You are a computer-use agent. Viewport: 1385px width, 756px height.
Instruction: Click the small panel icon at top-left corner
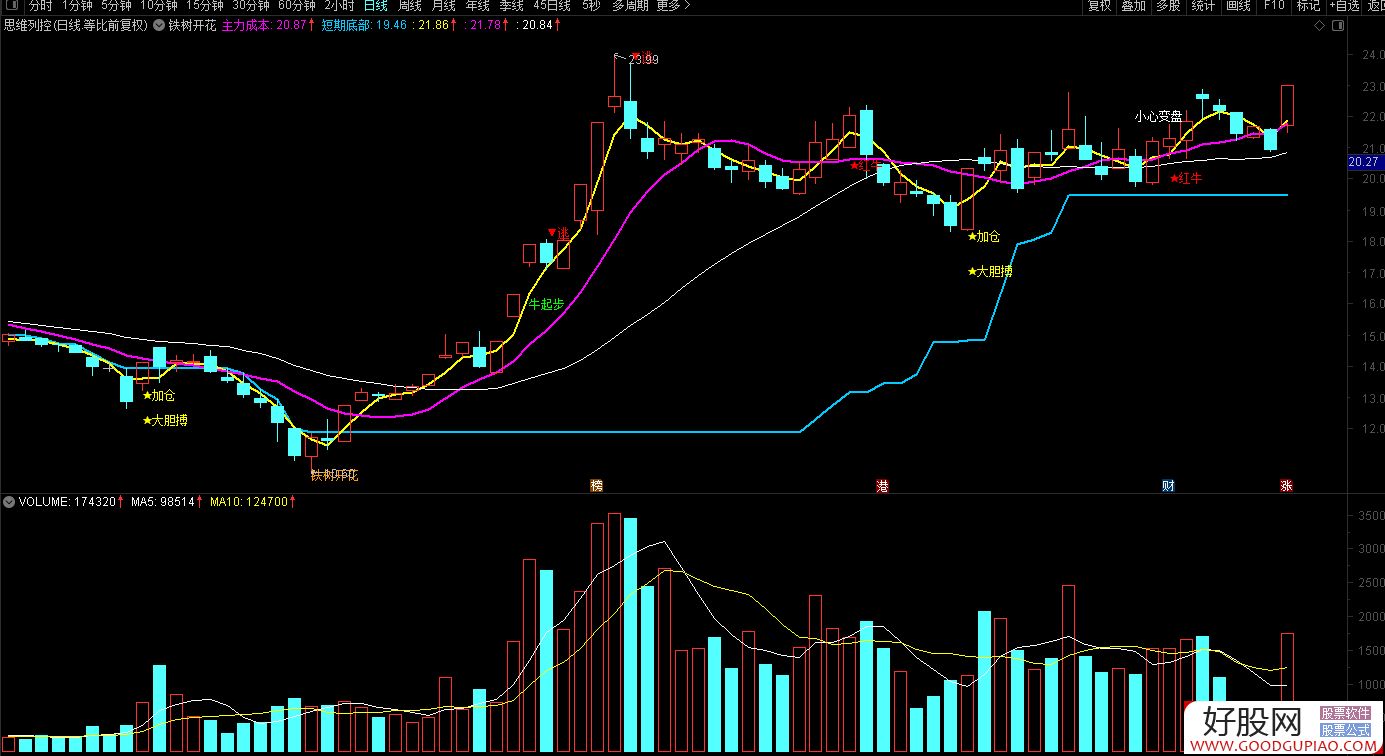tap(10, 6)
